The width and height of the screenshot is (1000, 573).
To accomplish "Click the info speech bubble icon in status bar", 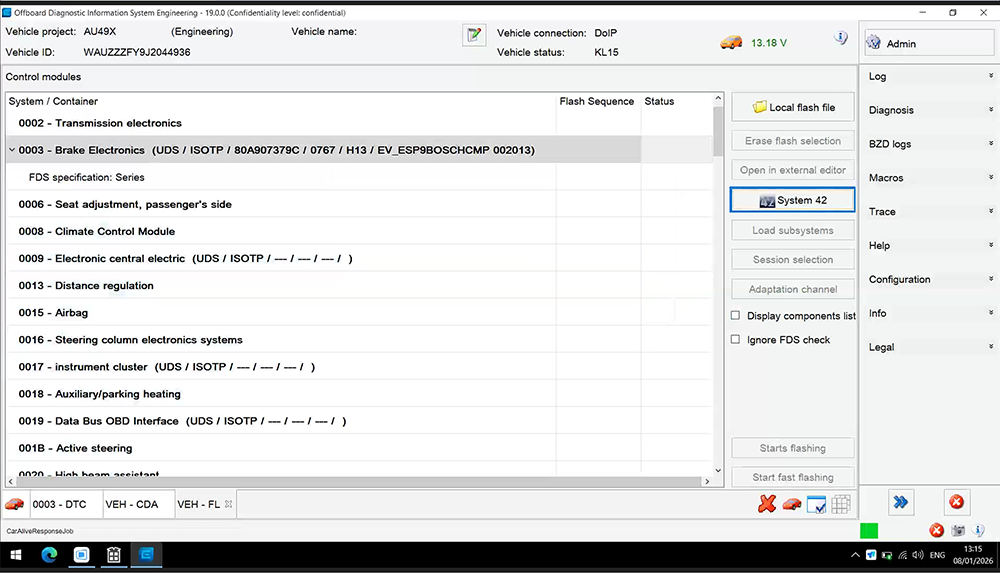I will click(978, 531).
